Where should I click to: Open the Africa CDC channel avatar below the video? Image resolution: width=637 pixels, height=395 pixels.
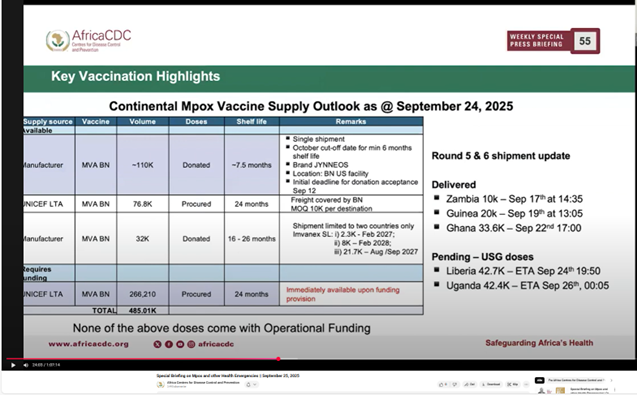point(161,384)
